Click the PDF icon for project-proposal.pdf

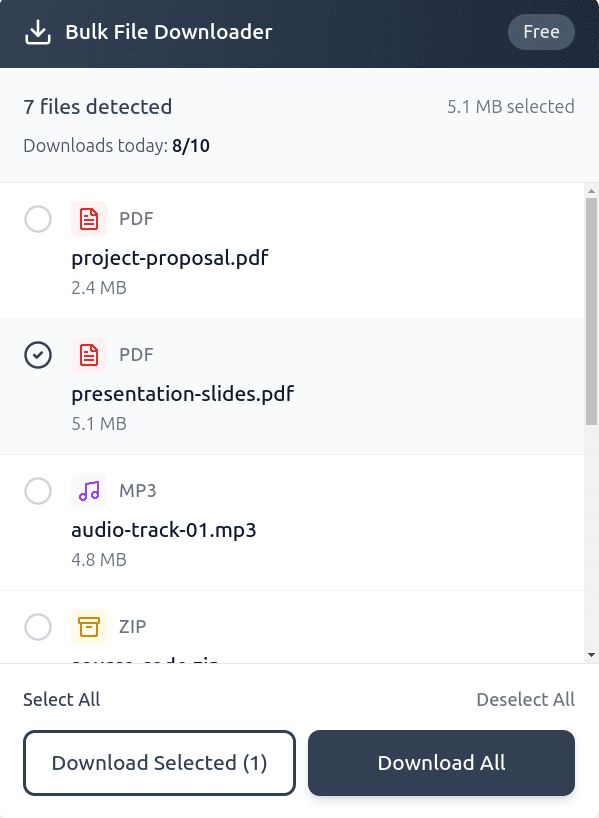(x=88, y=216)
